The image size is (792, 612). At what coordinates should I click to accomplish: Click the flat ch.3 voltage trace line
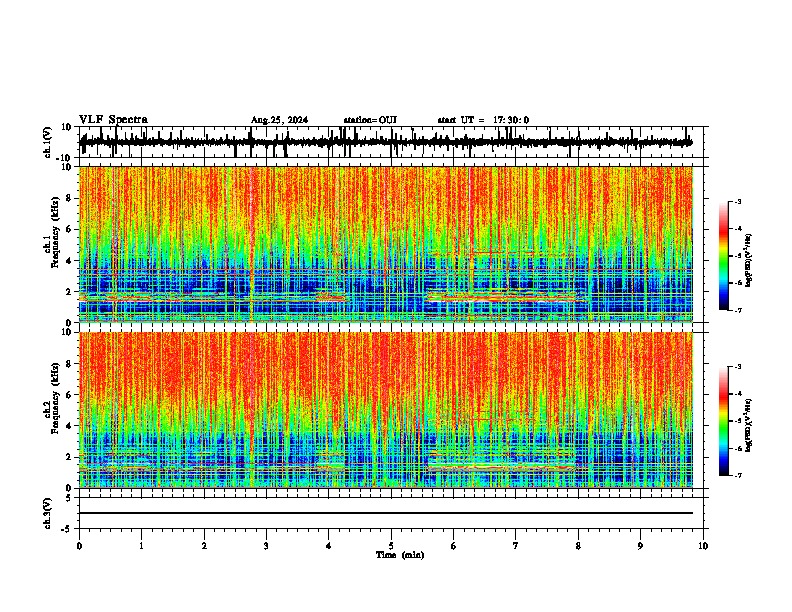click(385, 513)
